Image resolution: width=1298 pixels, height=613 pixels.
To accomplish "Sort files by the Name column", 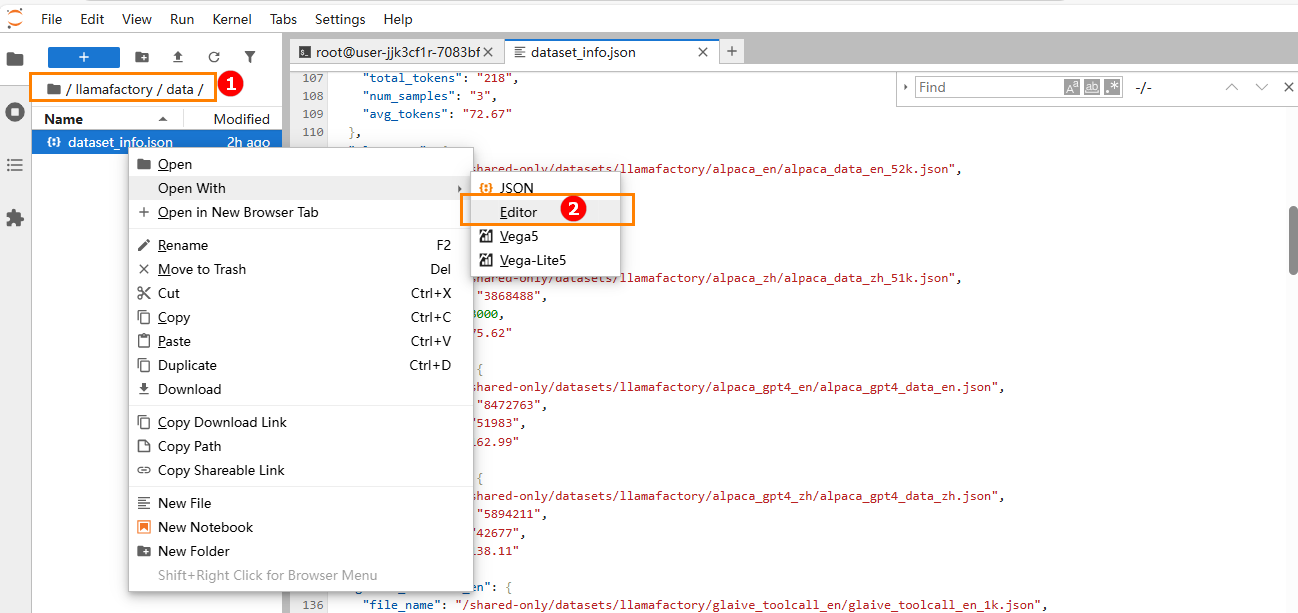I will pos(64,119).
